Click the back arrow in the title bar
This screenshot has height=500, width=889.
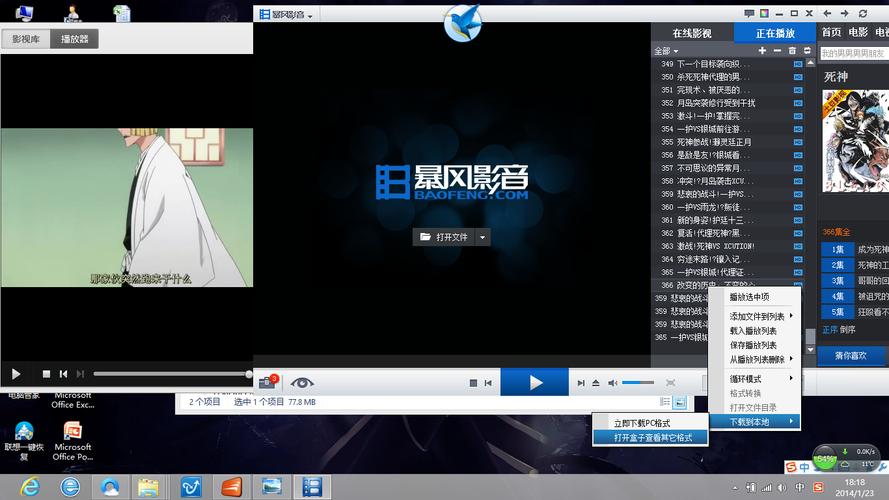point(827,14)
